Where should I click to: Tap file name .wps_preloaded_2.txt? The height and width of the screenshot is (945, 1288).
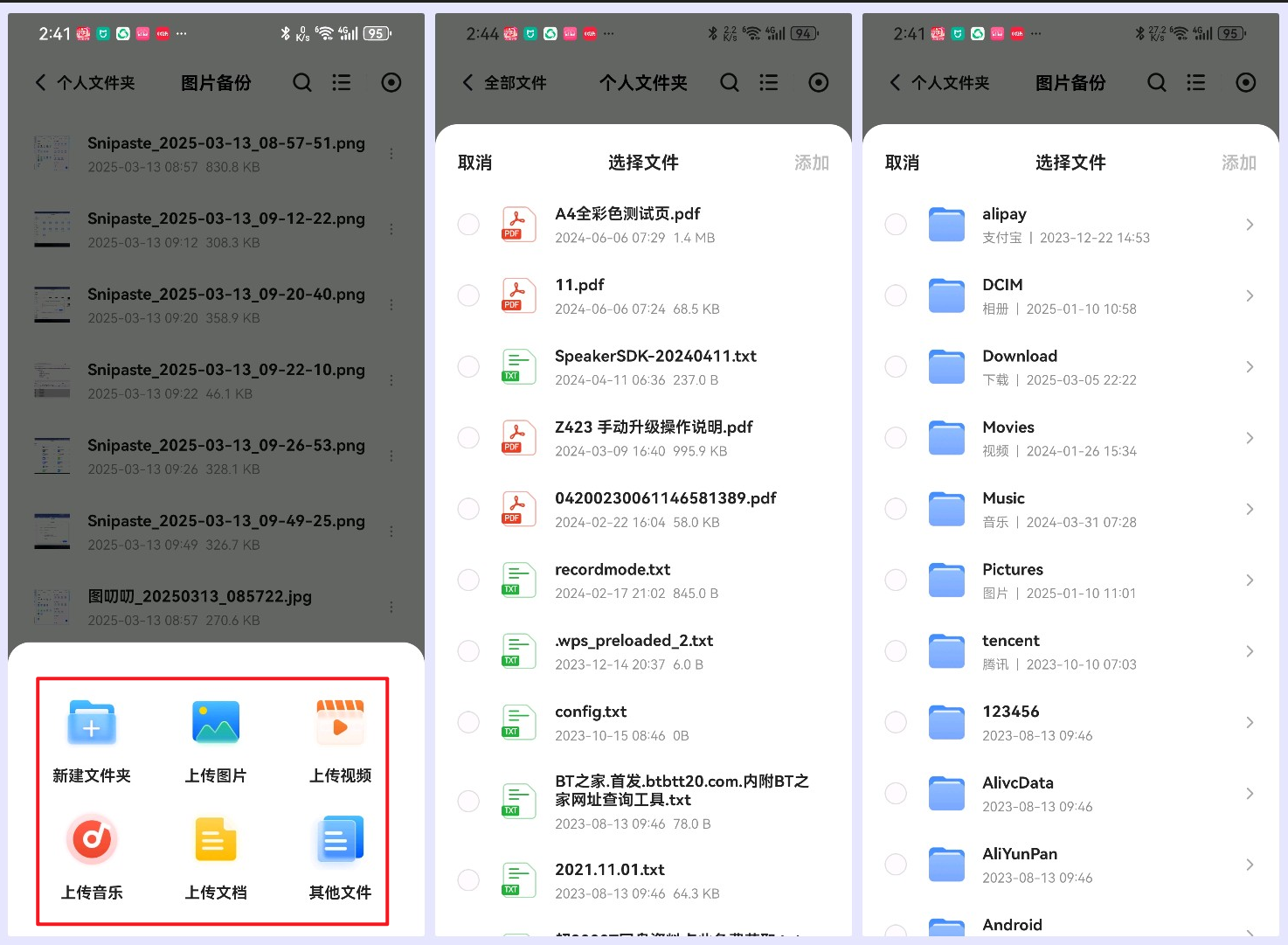pos(634,641)
